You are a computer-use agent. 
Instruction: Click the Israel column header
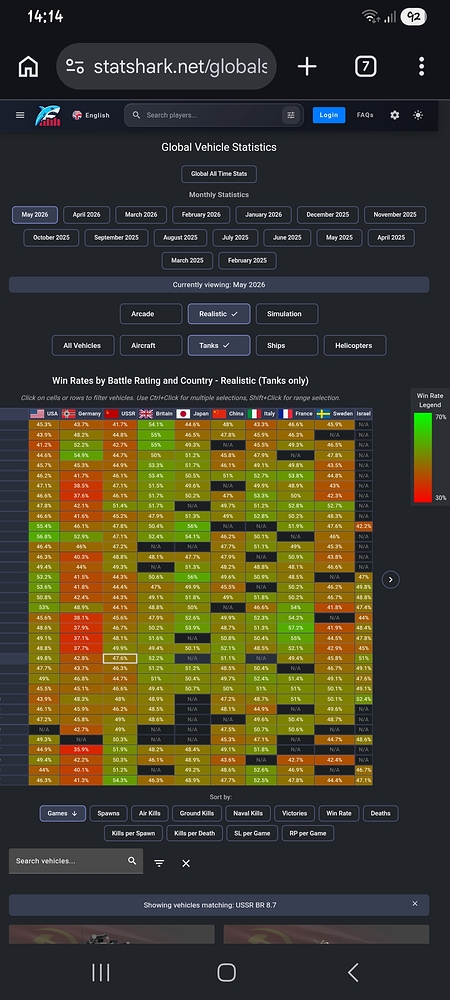pos(364,414)
